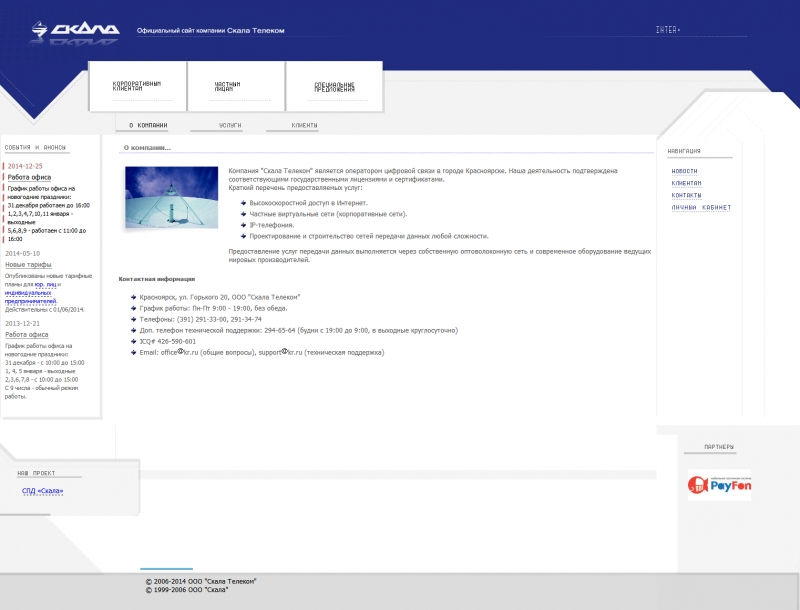This screenshot has height=610, width=800.
Task: Open the Личный кабинет link
Action: (x=701, y=208)
